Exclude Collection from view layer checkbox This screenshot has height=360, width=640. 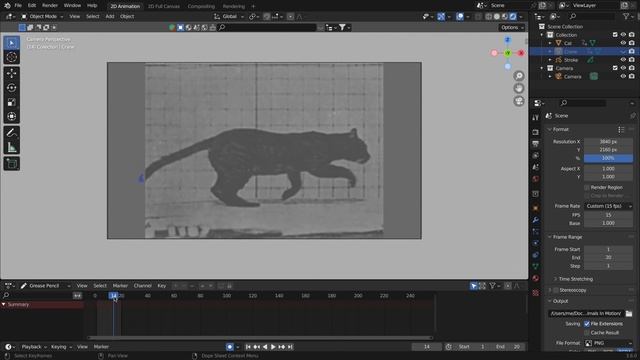[x=615, y=35]
